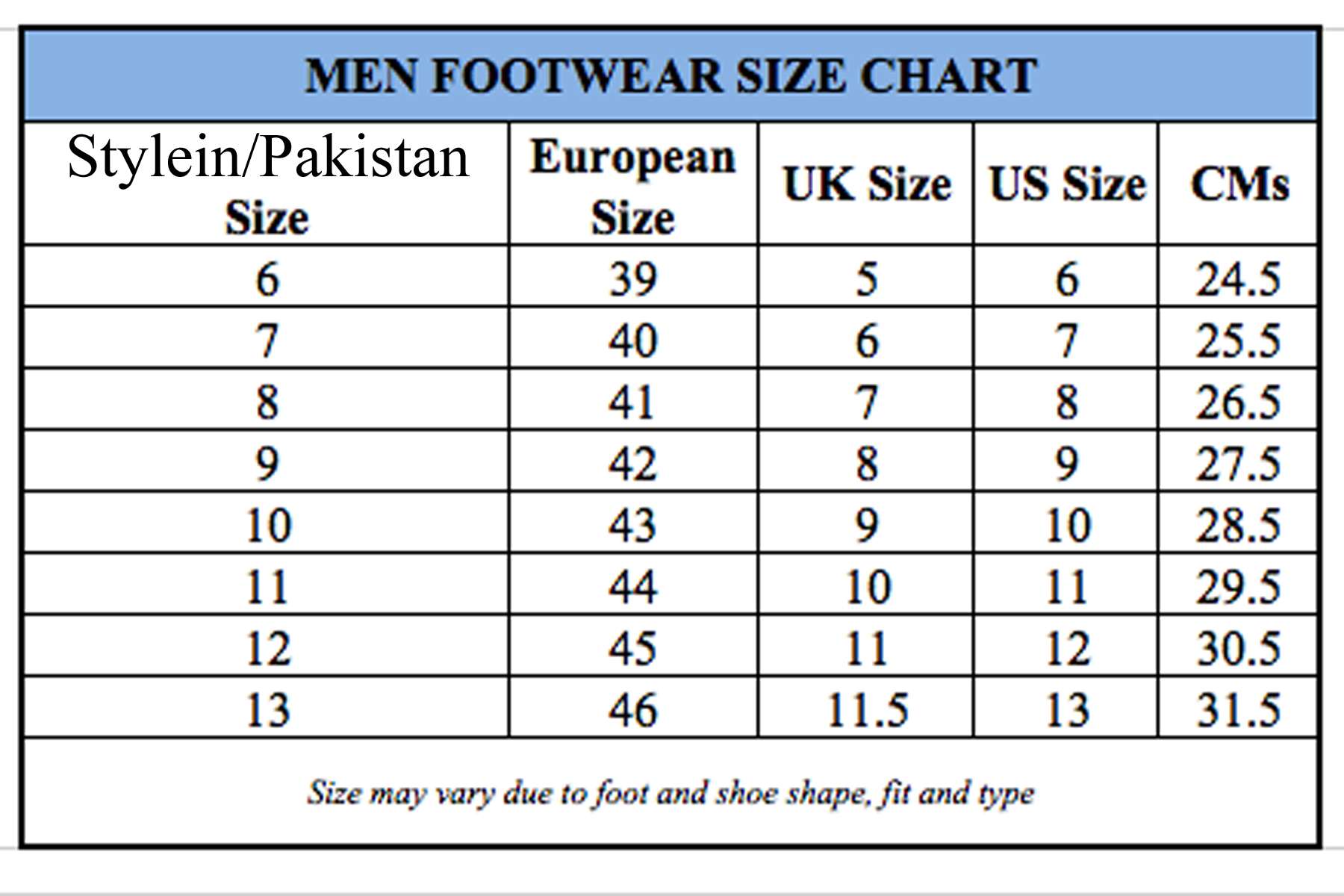Image resolution: width=1344 pixels, height=896 pixels.
Task: Click the UK size 11.5 cell
Action: pyautogui.click(x=867, y=709)
